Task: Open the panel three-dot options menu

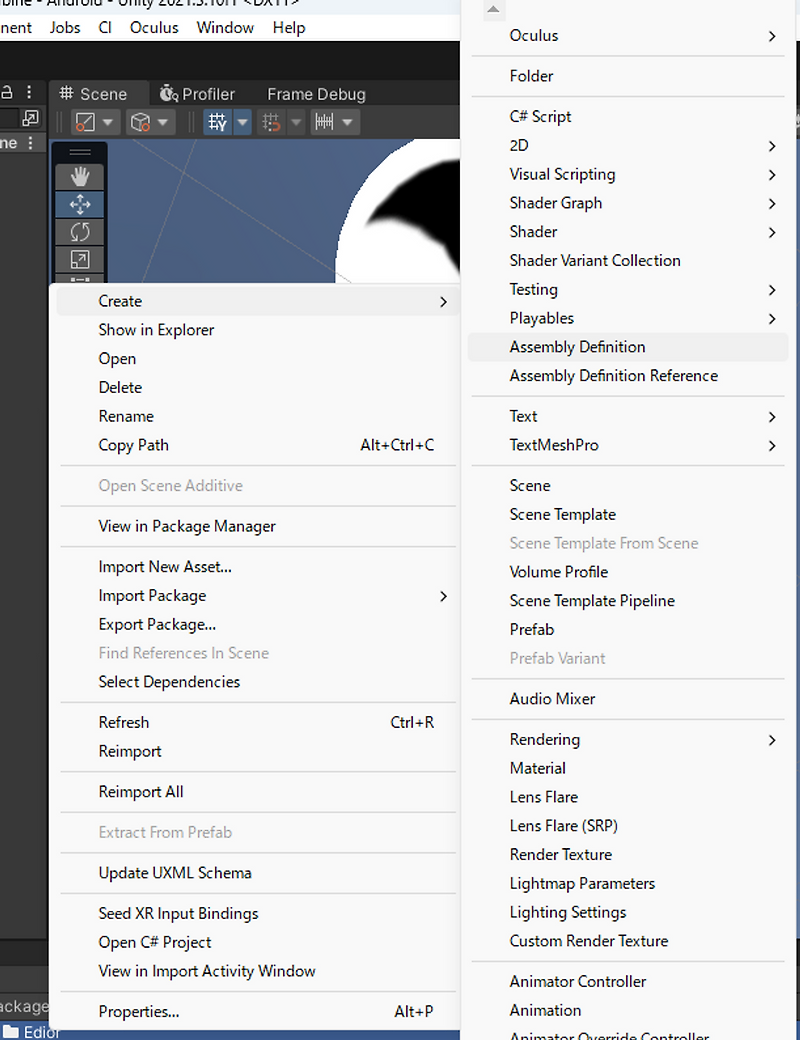Action: 29,92
